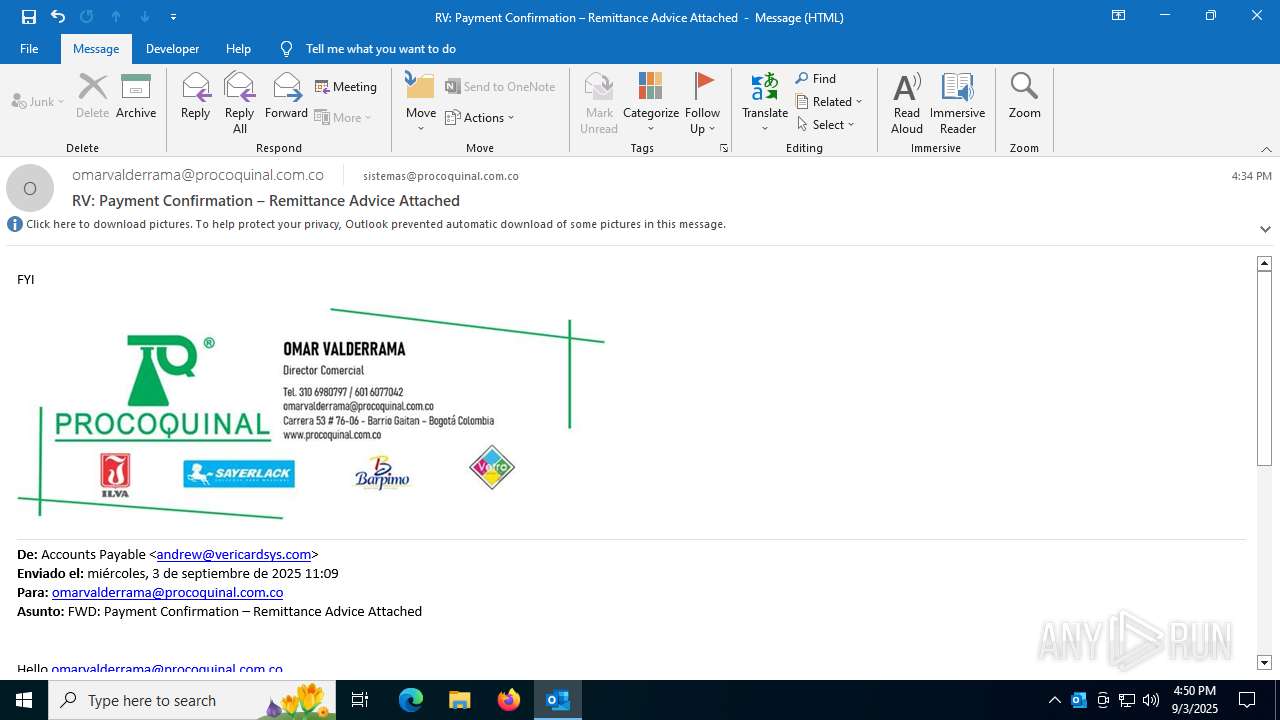Show hidden system tray icons

(1054, 700)
